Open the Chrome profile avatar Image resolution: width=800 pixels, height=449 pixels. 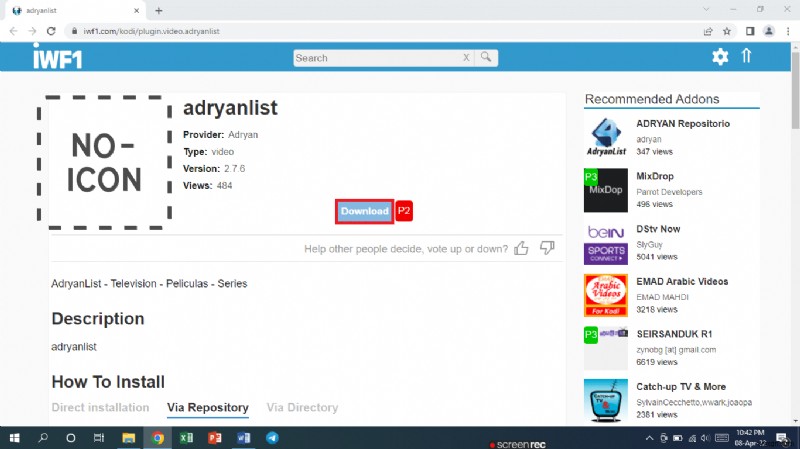pos(769,31)
